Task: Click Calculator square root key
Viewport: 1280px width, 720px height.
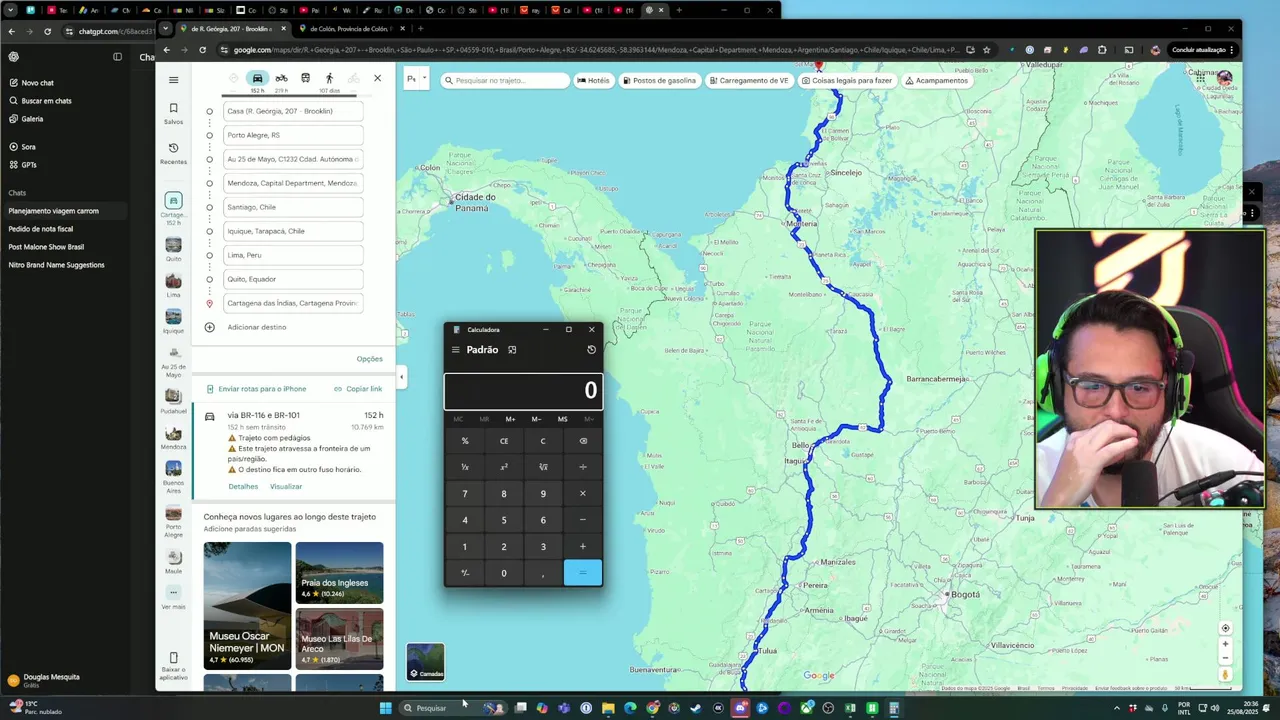Action: [543, 467]
